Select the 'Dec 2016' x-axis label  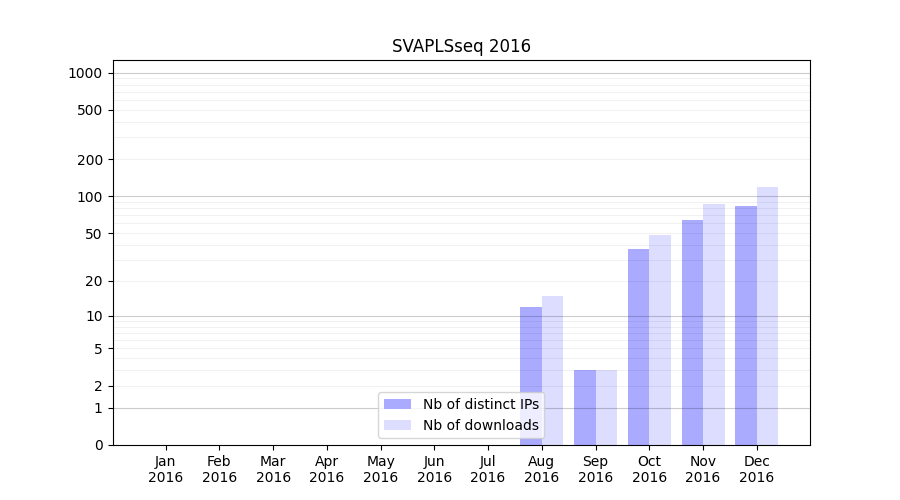point(757,469)
